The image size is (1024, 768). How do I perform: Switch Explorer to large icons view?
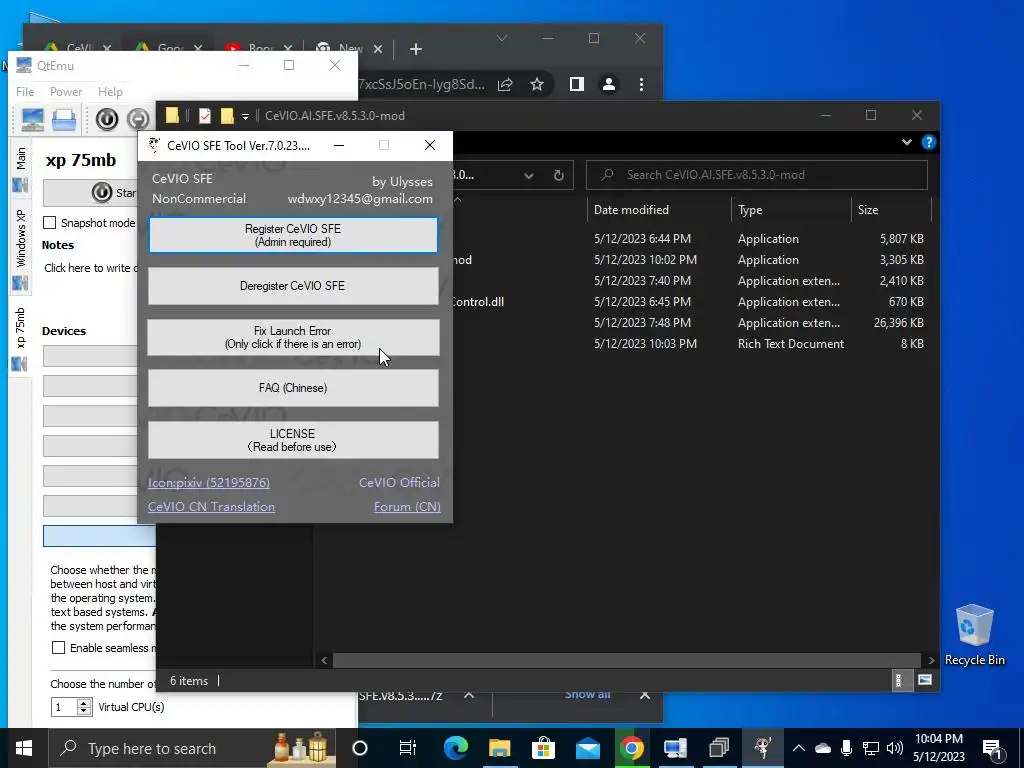[925, 680]
